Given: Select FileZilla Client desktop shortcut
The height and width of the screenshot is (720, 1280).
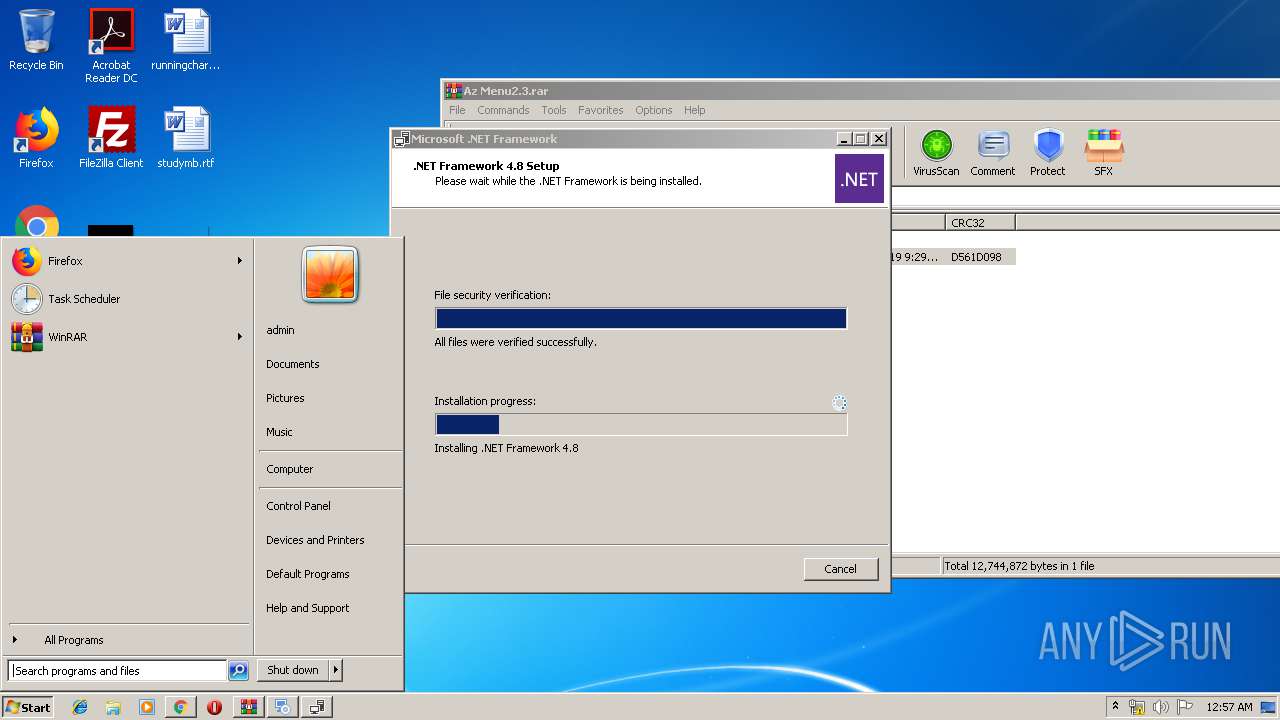Looking at the screenshot, I should (111, 137).
